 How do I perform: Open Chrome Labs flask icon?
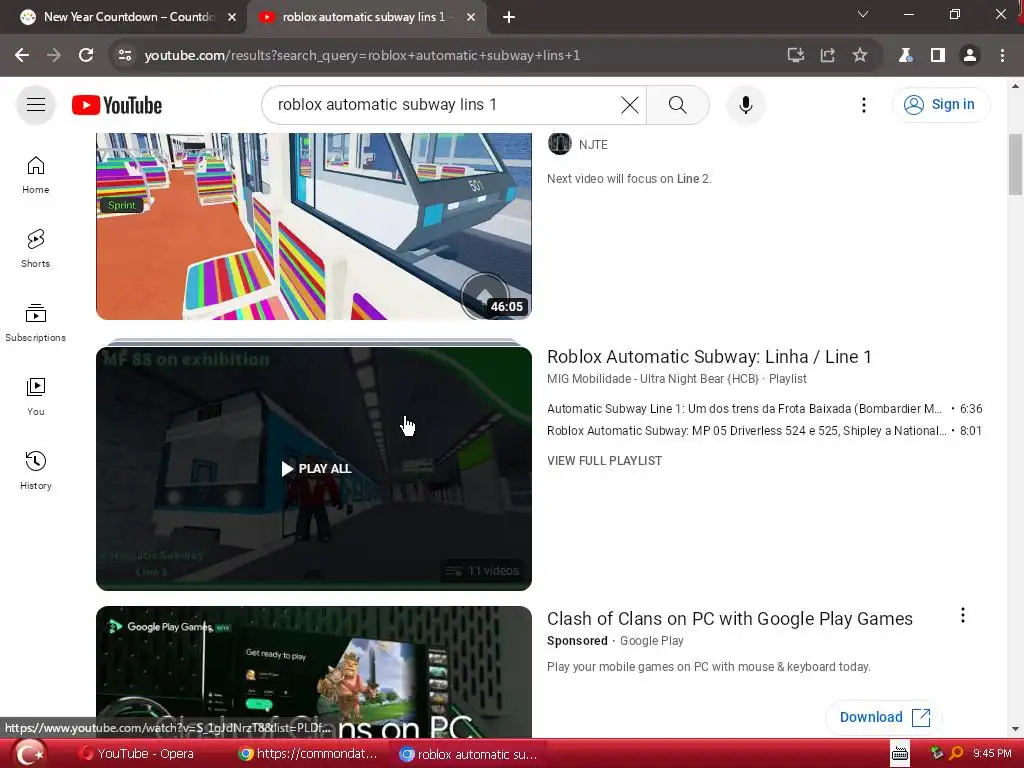click(905, 56)
